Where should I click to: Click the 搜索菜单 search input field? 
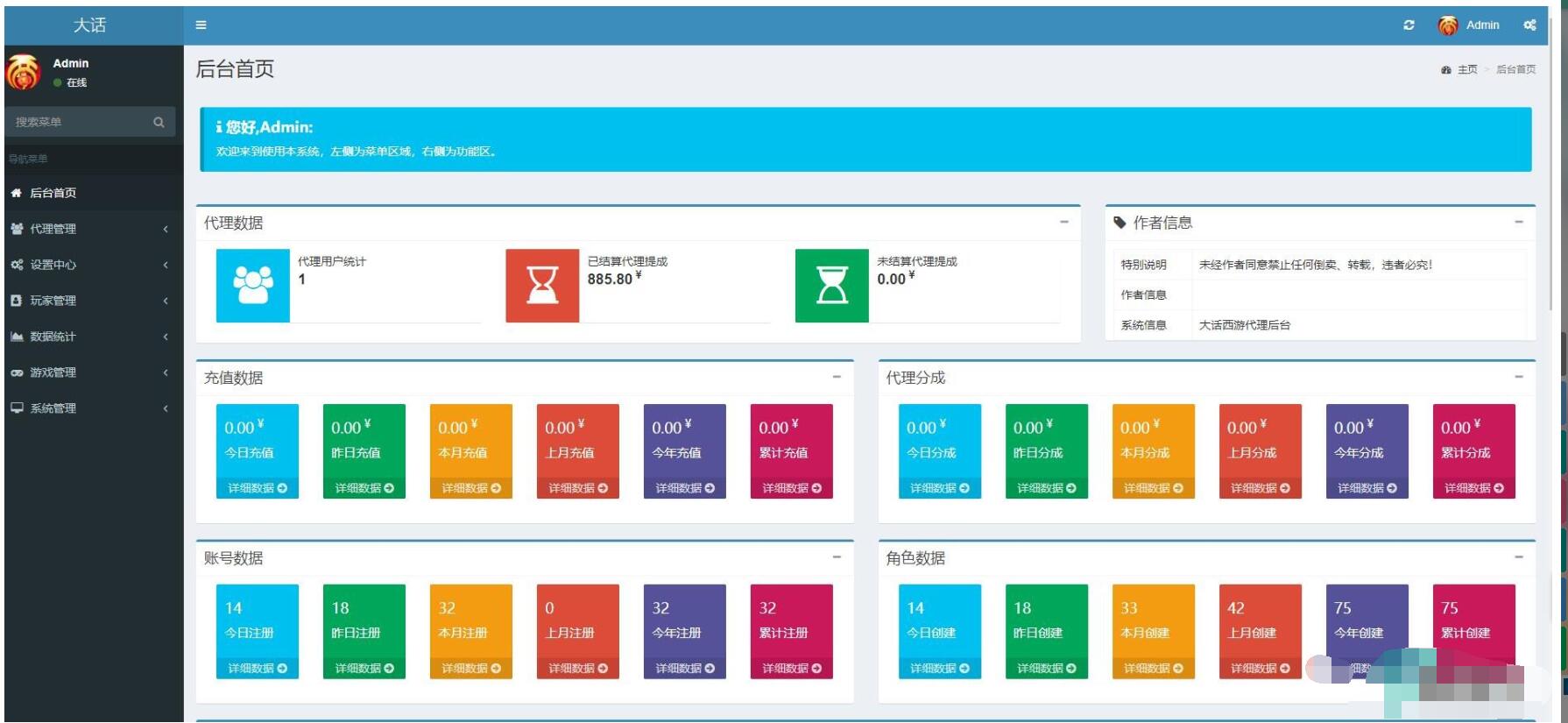point(79,123)
